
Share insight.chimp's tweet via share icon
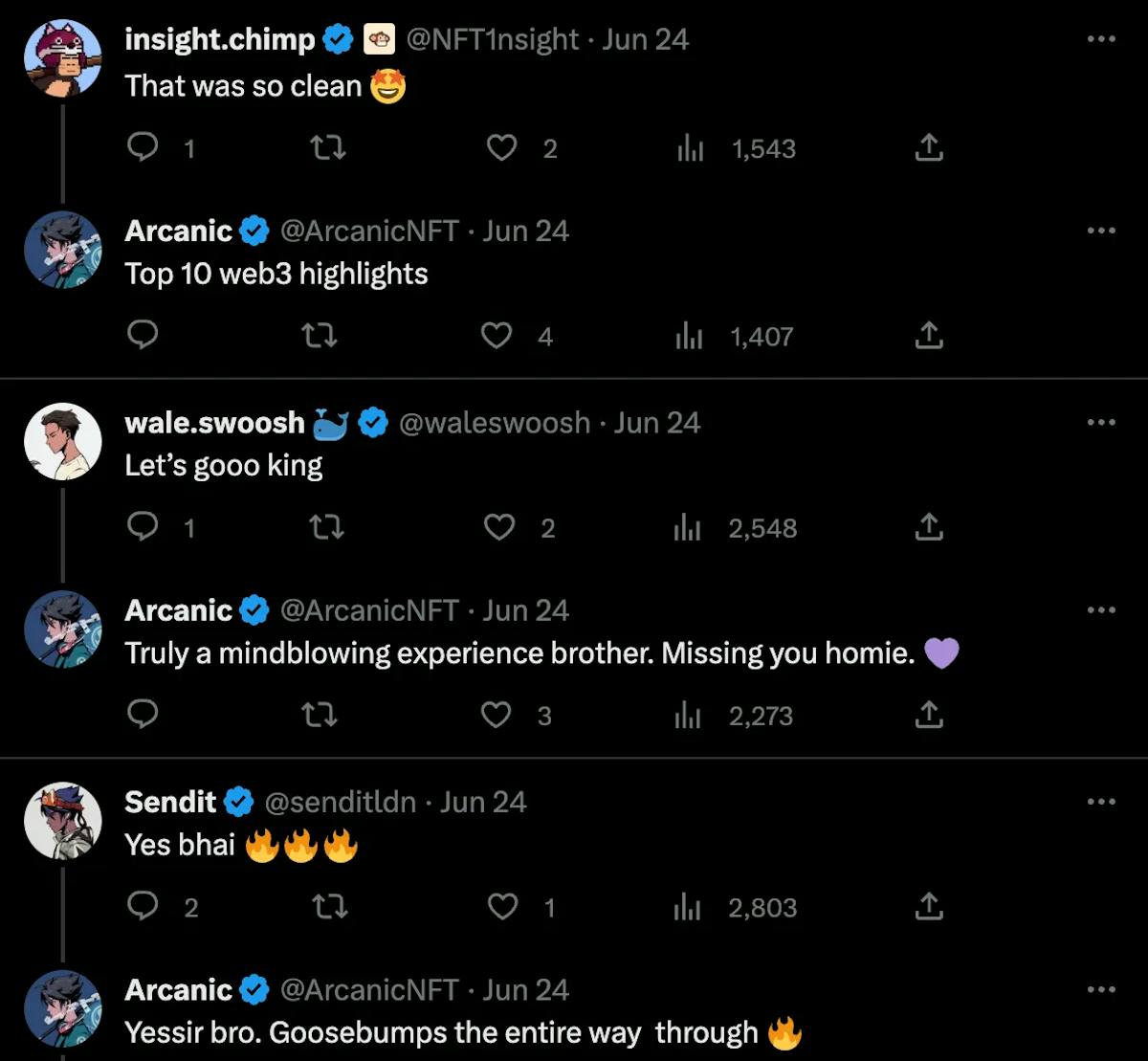click(x=929, y=147)
